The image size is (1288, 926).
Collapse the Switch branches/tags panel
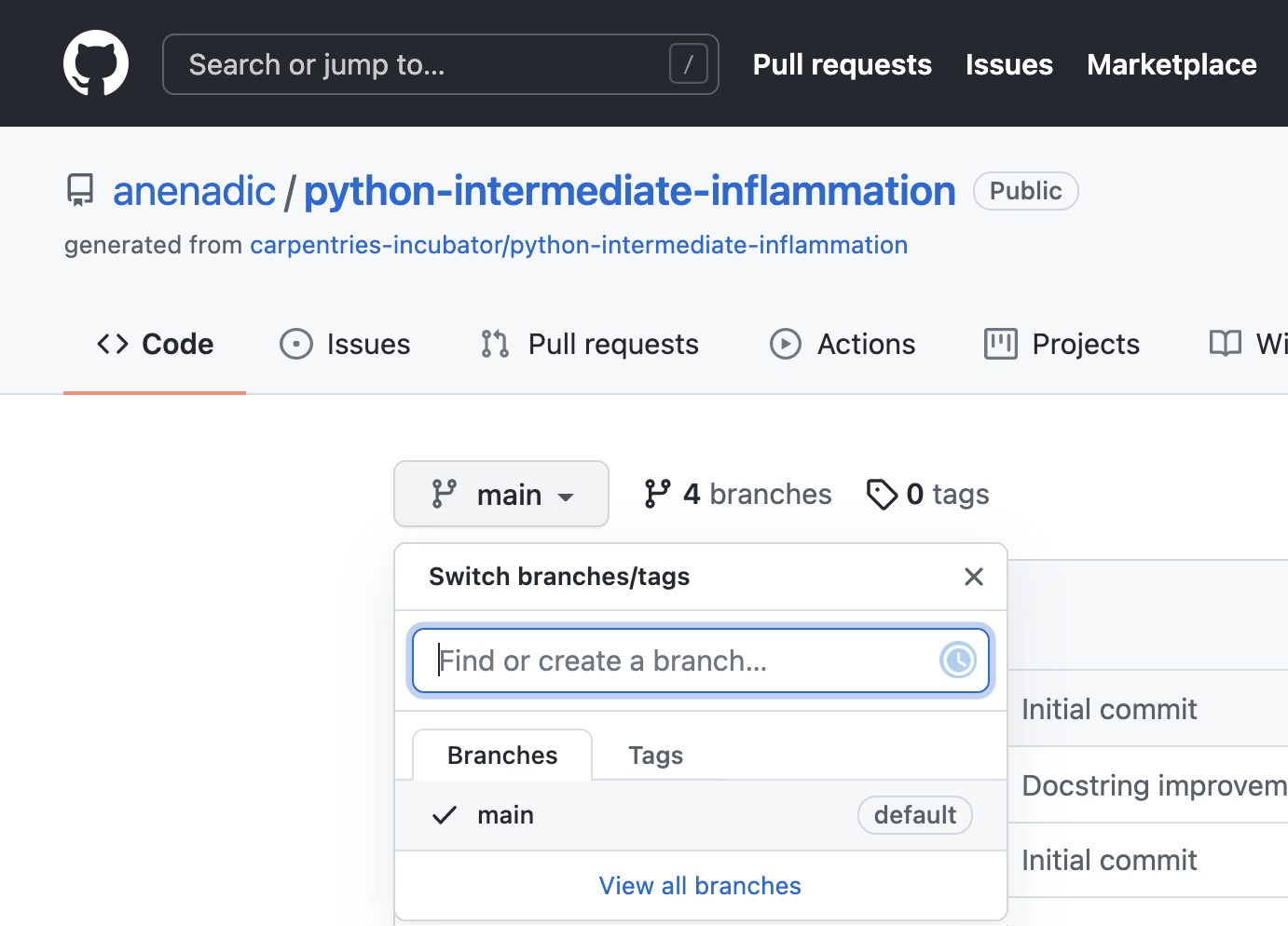pyautogui.click(x=973, y=577)
